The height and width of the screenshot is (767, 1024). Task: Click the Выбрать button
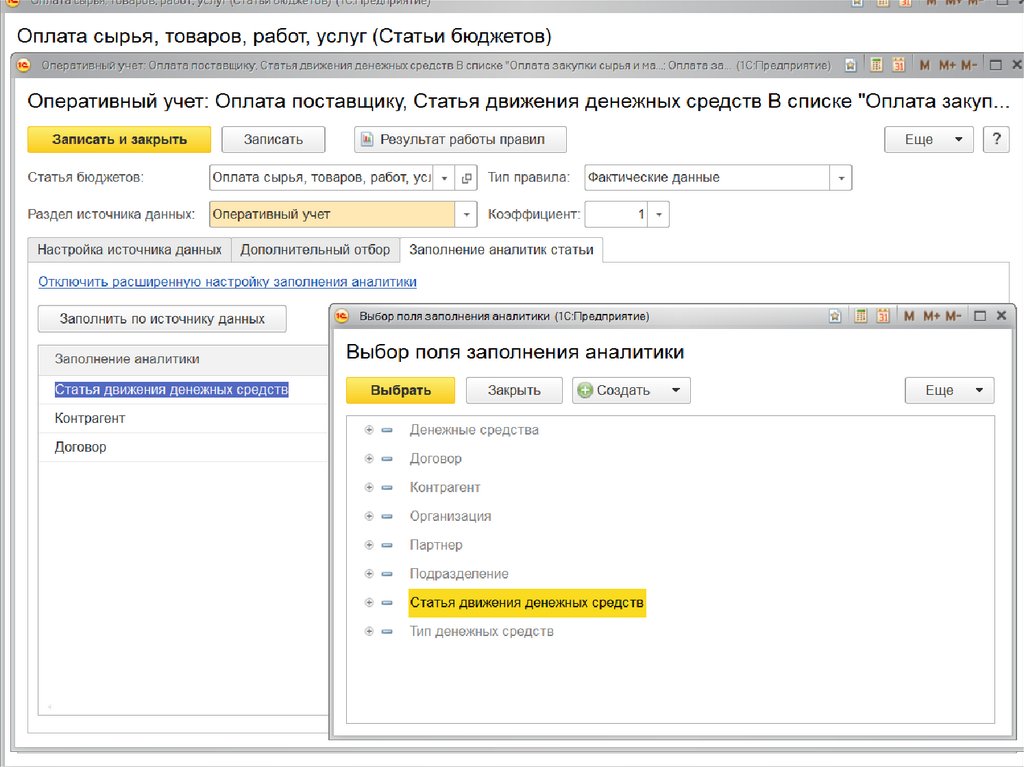click(x=400, y=390)
